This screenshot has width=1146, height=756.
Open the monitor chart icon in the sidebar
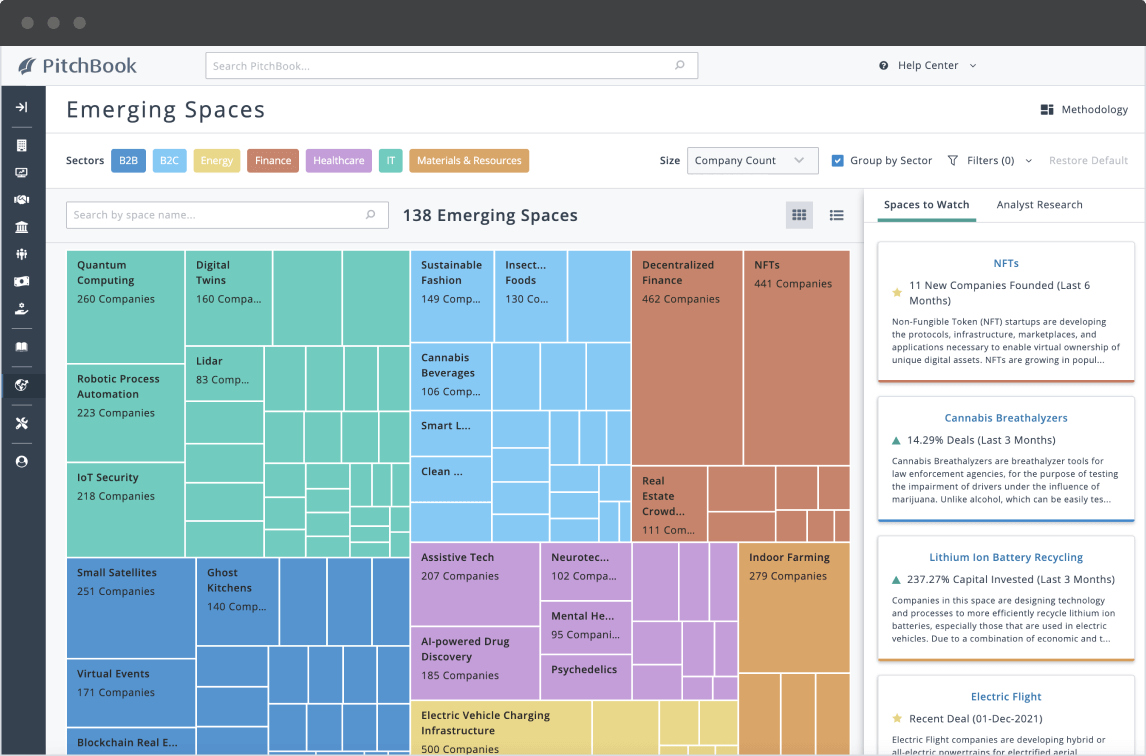click(22, 173)
